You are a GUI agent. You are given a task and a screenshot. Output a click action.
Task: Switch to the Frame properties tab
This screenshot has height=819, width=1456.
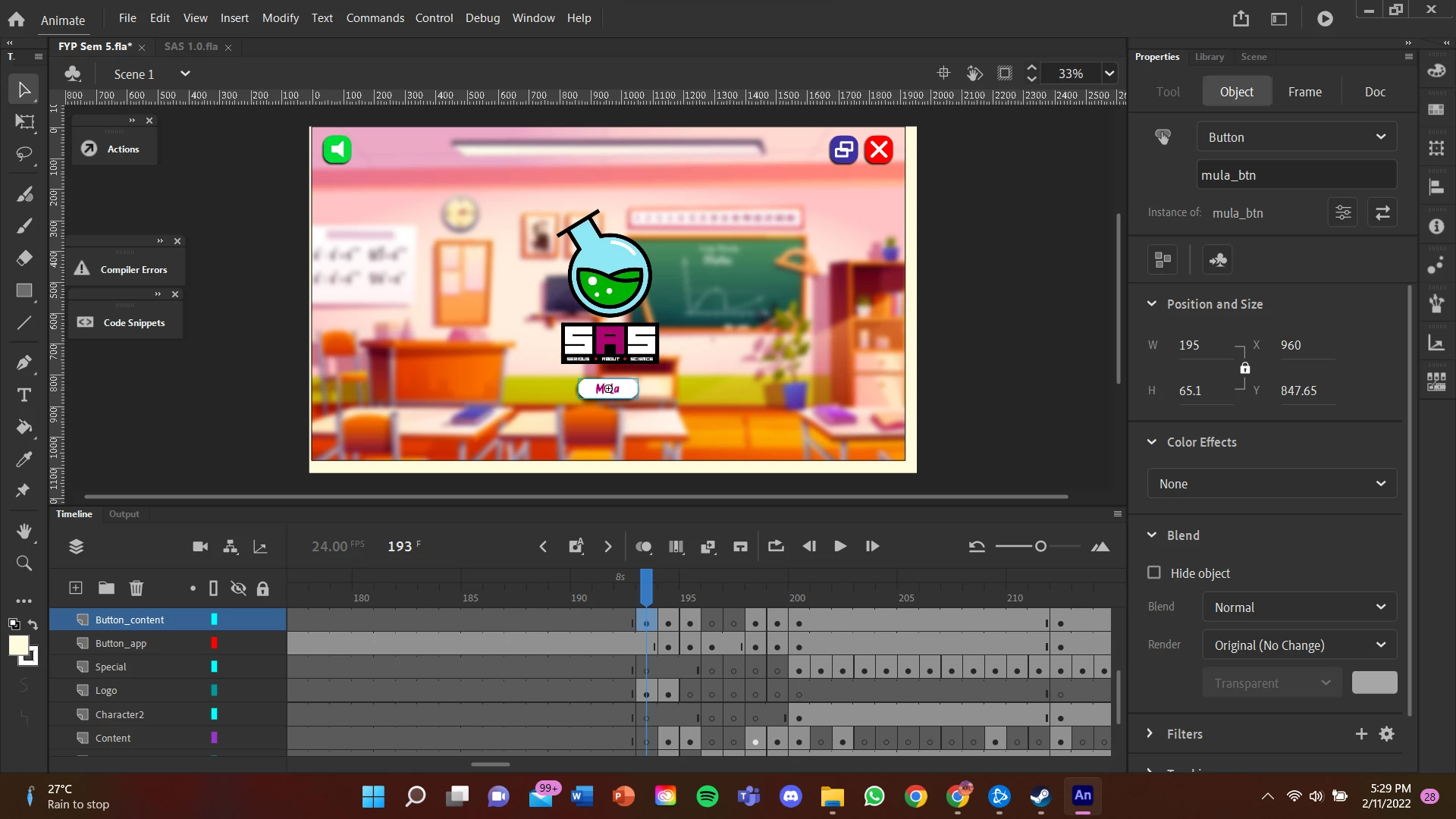1304,92
